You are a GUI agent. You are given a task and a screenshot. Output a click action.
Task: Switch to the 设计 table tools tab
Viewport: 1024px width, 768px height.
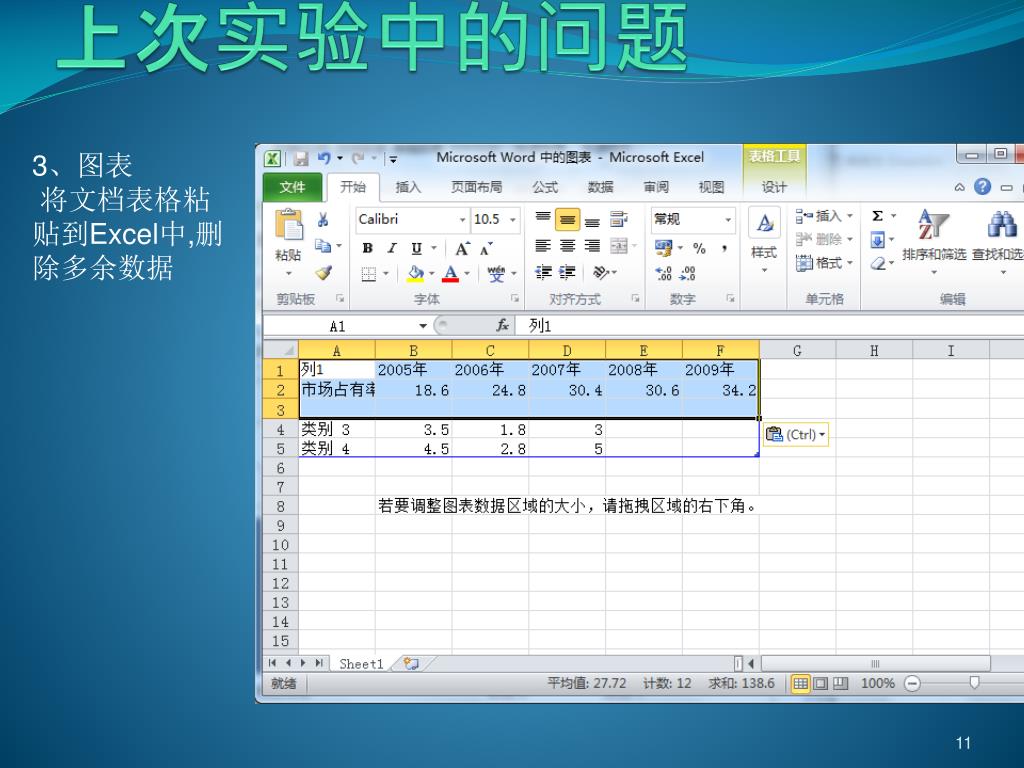(x=774, y=187)
